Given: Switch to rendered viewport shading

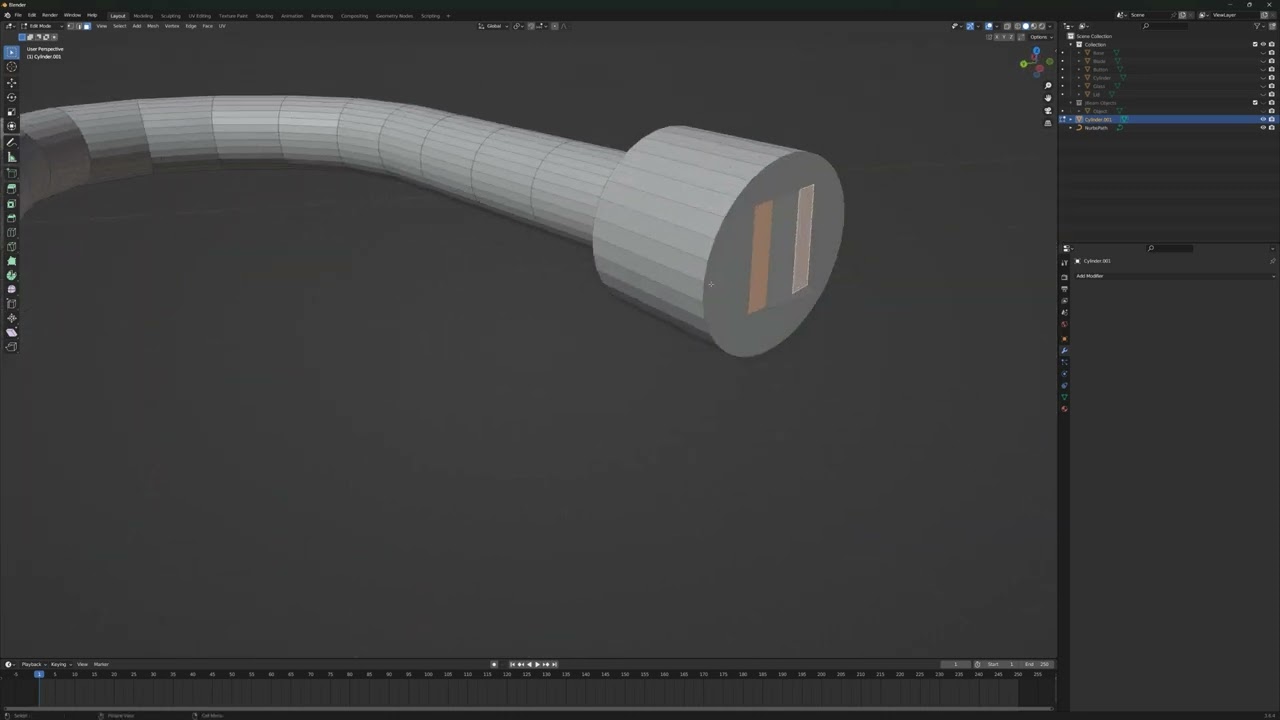Looking at the screenshot, I should [x=1041, y=26].
